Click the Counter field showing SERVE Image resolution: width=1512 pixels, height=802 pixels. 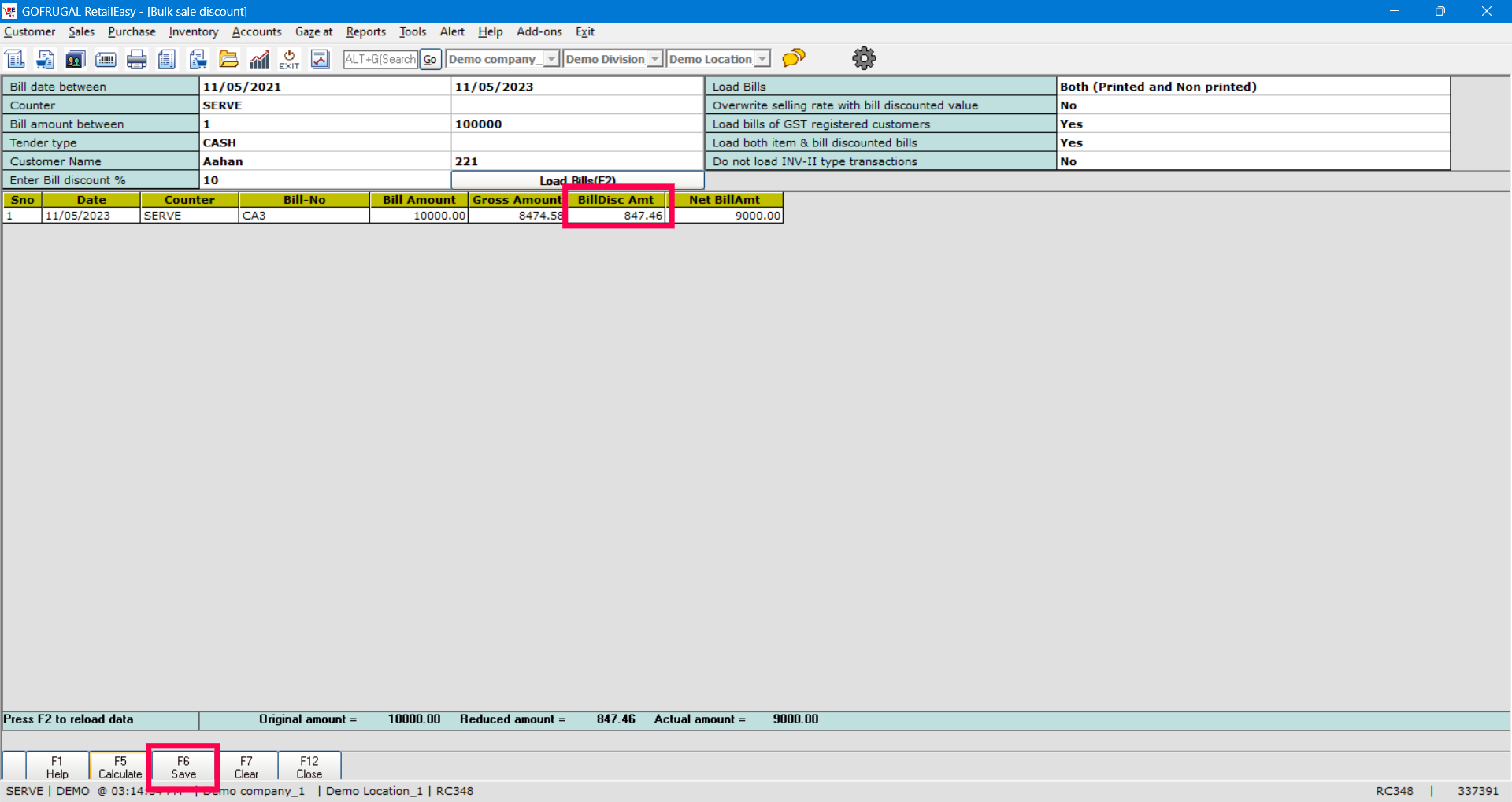pyautogui.click(x=325, y=105)
